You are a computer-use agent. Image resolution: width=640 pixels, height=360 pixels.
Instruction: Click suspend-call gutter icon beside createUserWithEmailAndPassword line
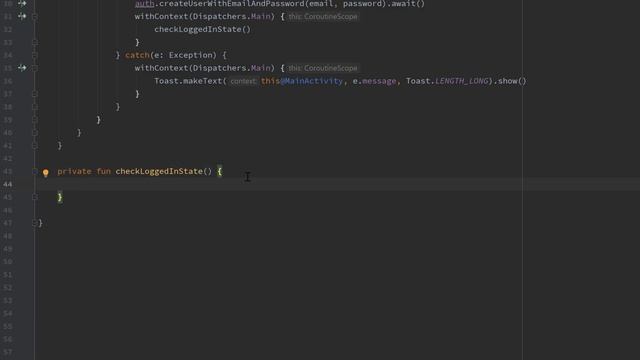(x=22, y=3)
